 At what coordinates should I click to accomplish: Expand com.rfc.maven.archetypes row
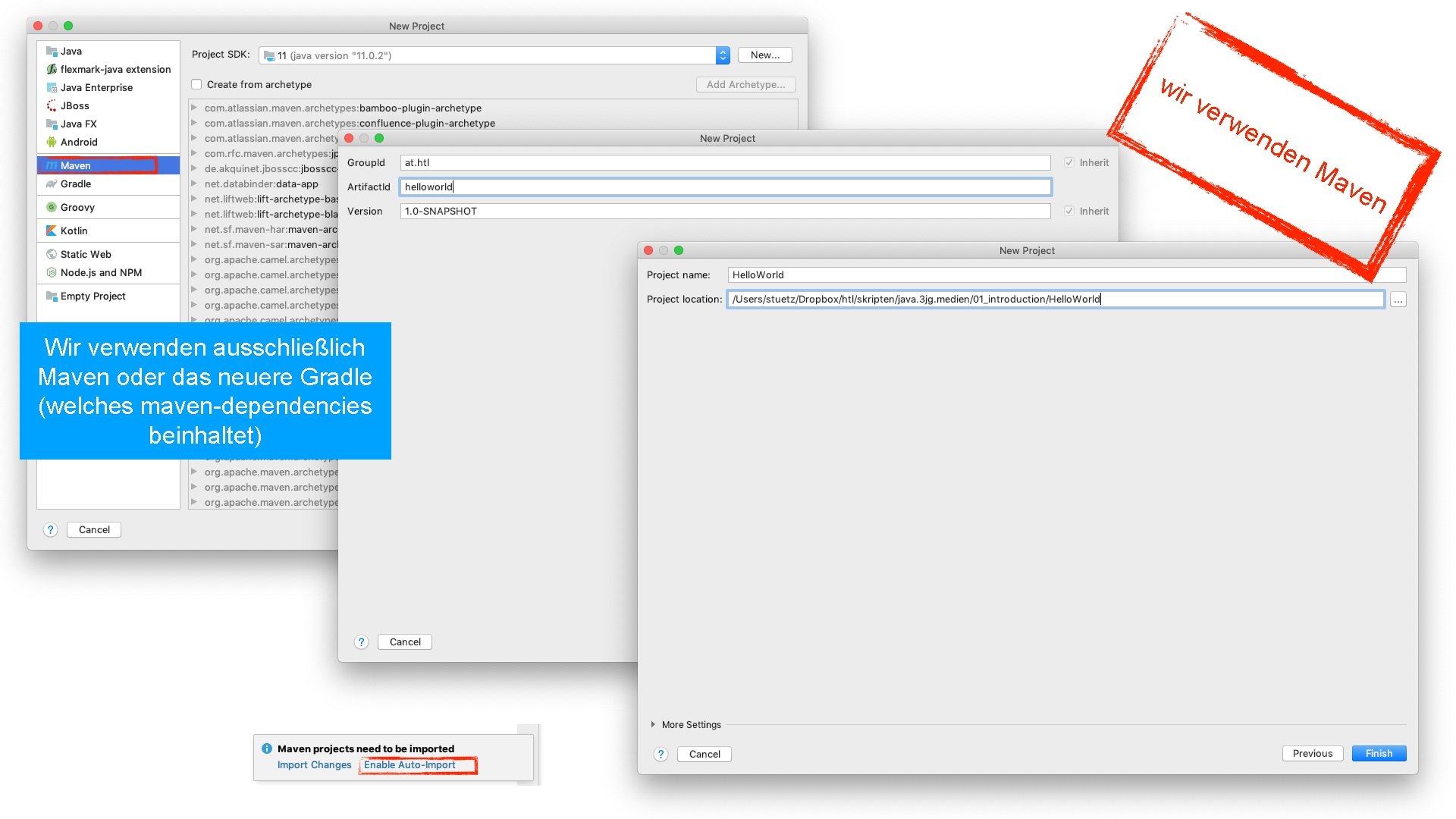click(195, 153)
